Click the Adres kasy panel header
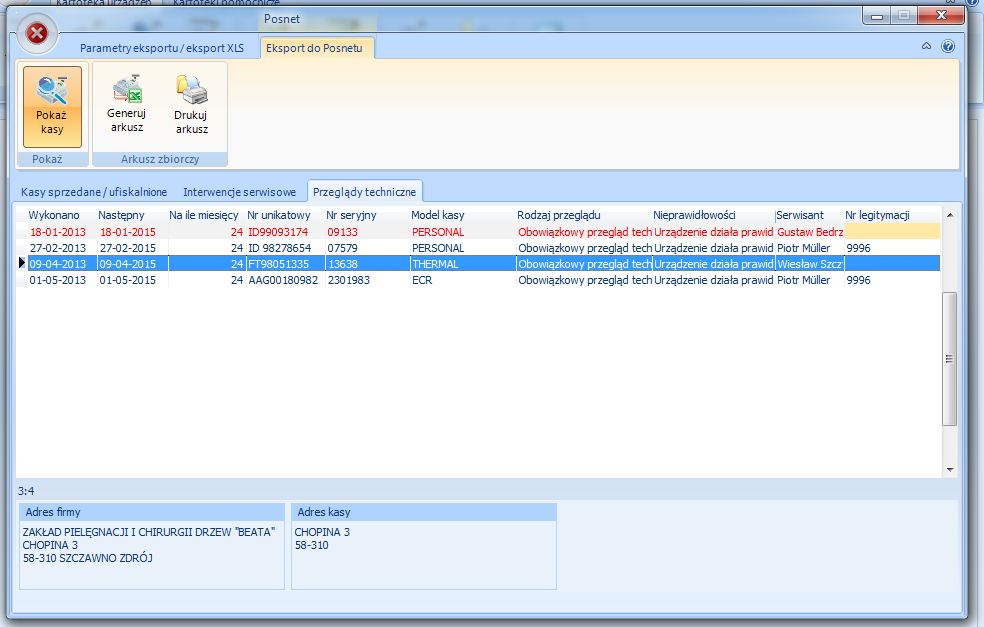 [x=424, y=512]
